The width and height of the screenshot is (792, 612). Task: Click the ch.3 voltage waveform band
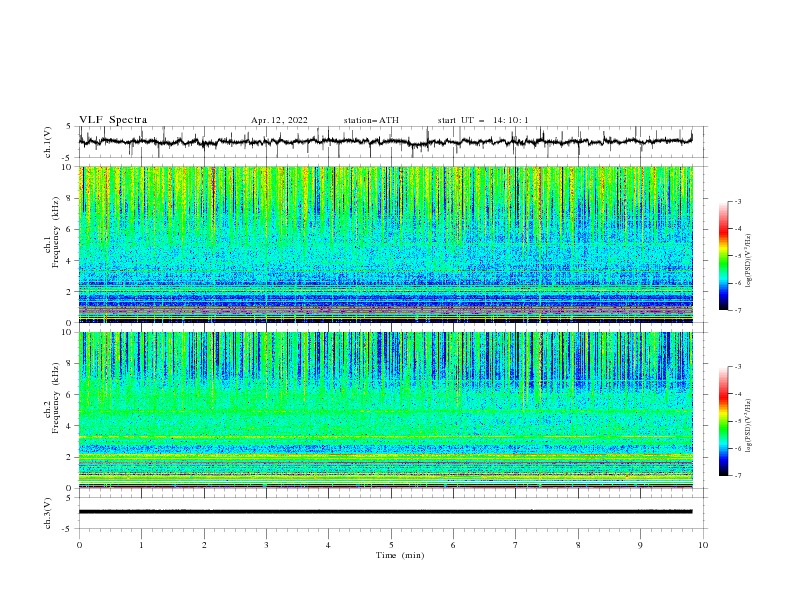(385, 512)
